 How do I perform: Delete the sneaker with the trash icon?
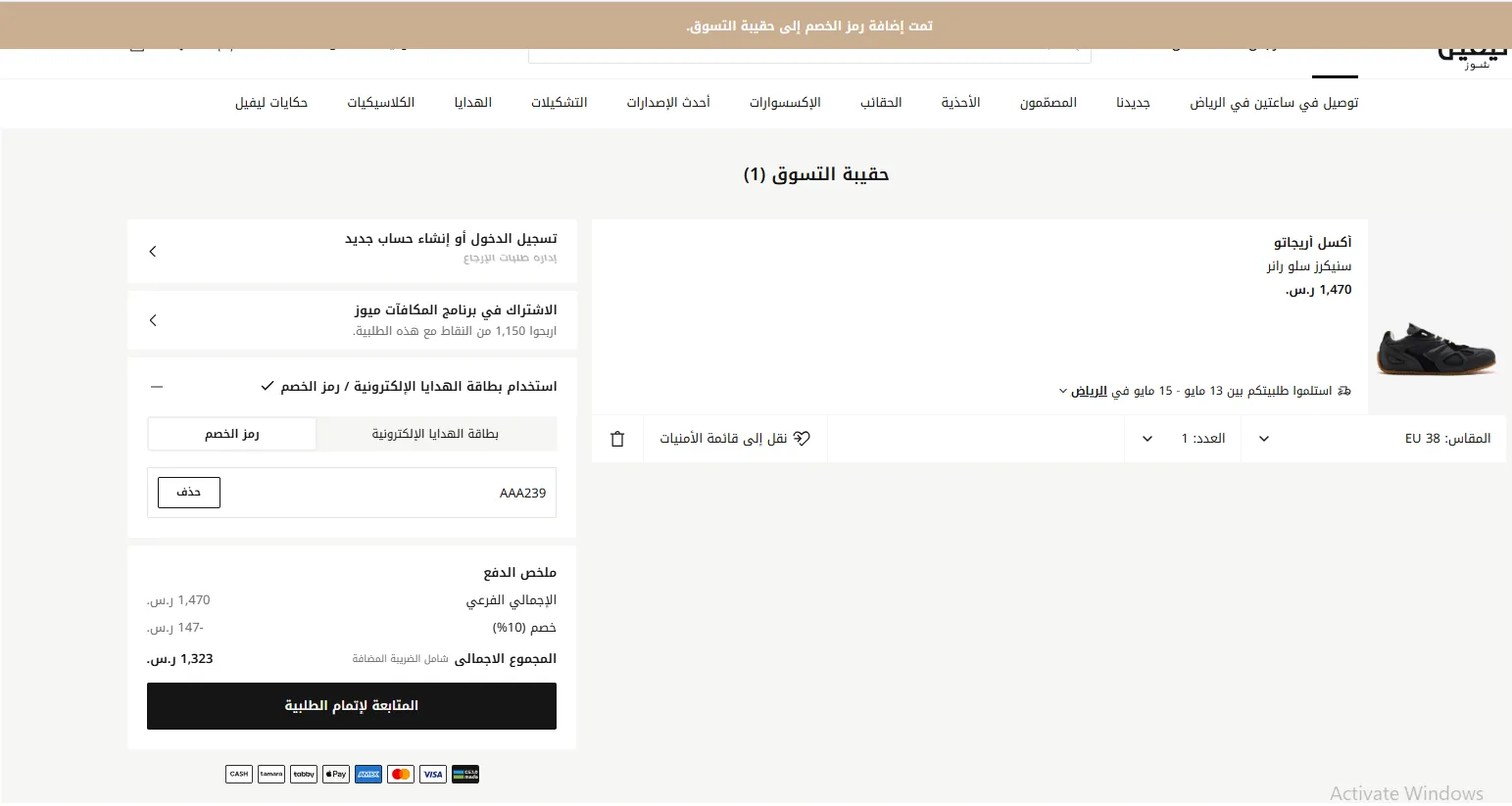pyautogui.click(x=617, y=439)
